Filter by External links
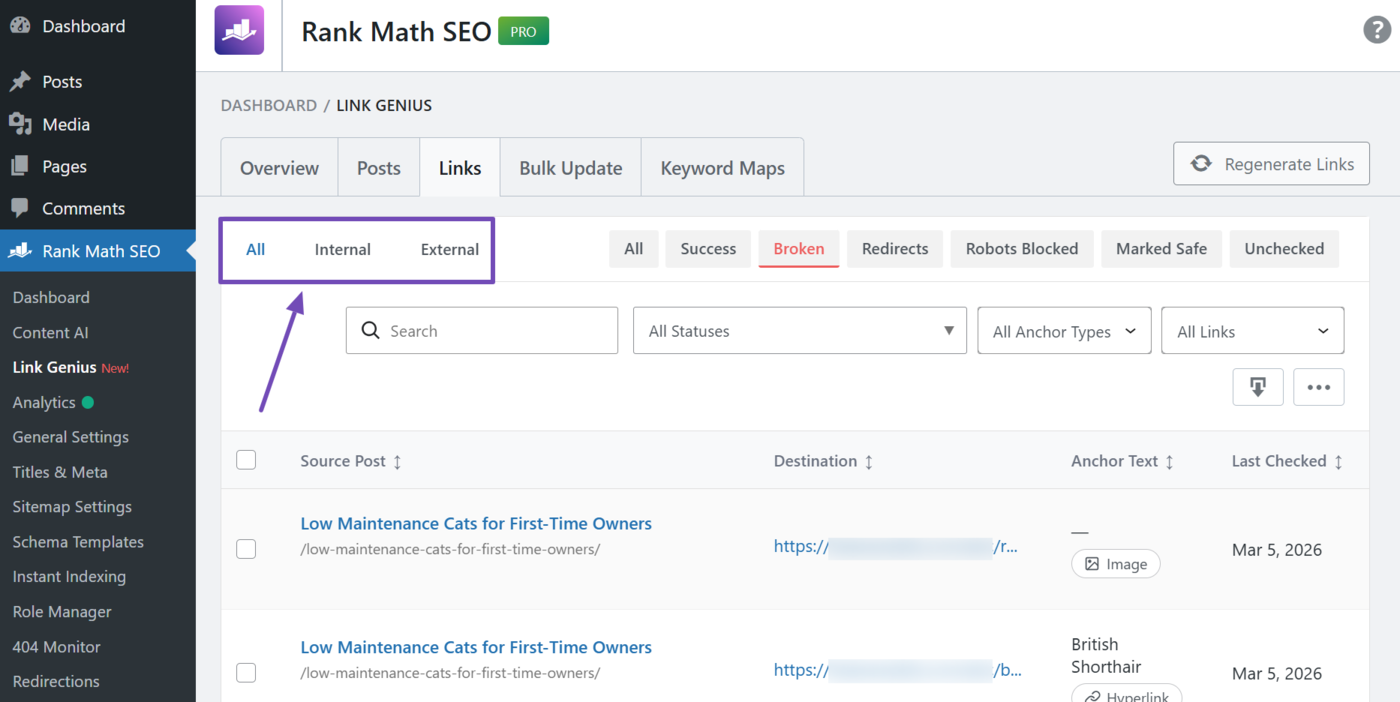 pos(450,249)
